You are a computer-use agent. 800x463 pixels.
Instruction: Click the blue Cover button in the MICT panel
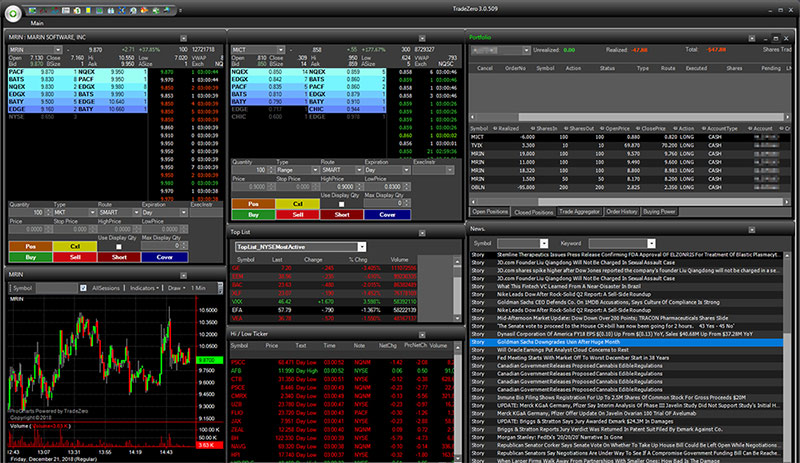(387, 215)
